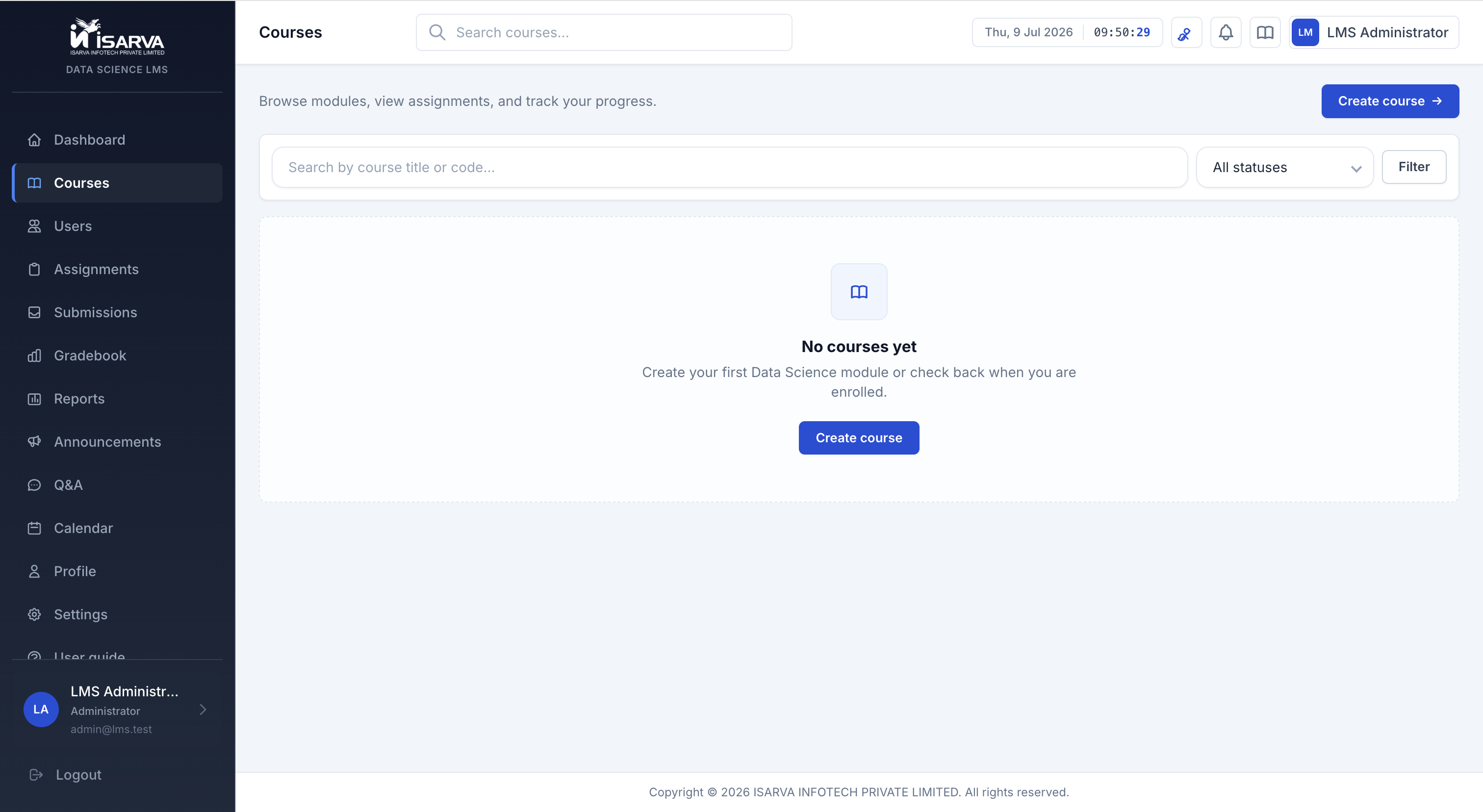
Task: Click the Profile person icon in the sidebar
Action: [x=34, y=571]
